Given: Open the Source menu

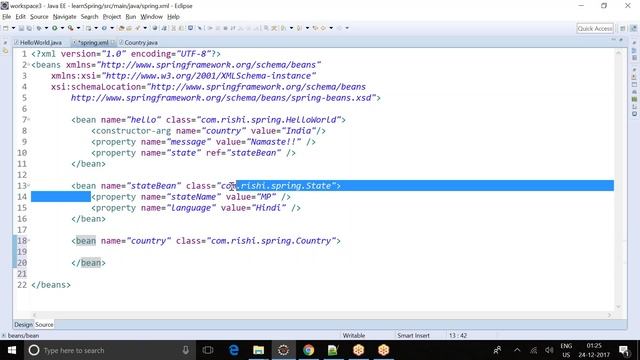Looking at the screenshot, I should 39,17.
